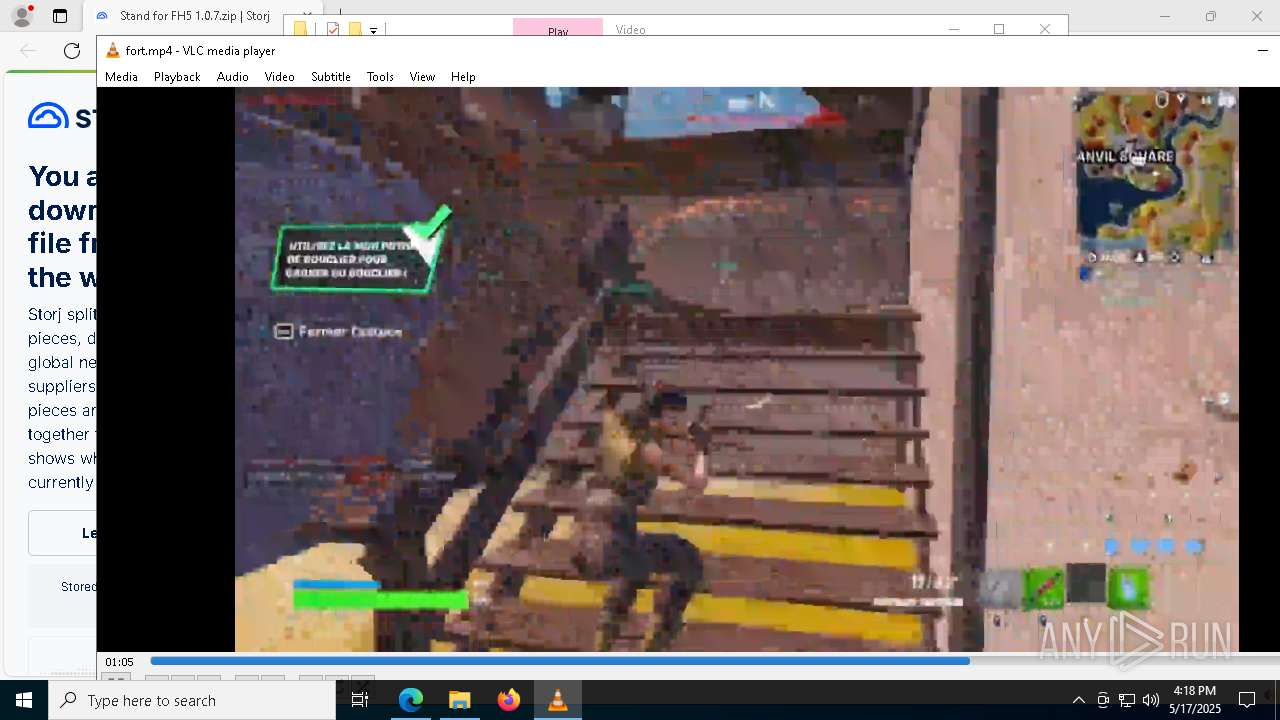Image resolution: width=1280 pixels, height=720 pixels.
Task: Restore down the Edge browser window
Action: 1211,16
